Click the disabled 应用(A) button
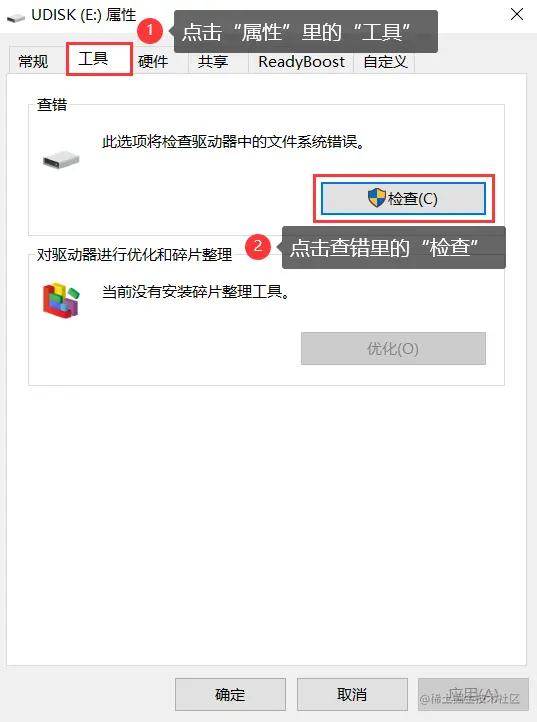 point(473,694)
